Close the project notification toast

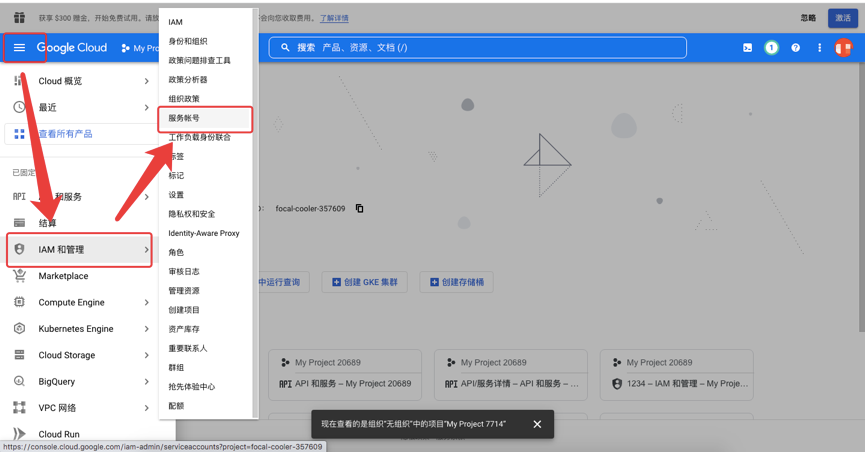537,424
